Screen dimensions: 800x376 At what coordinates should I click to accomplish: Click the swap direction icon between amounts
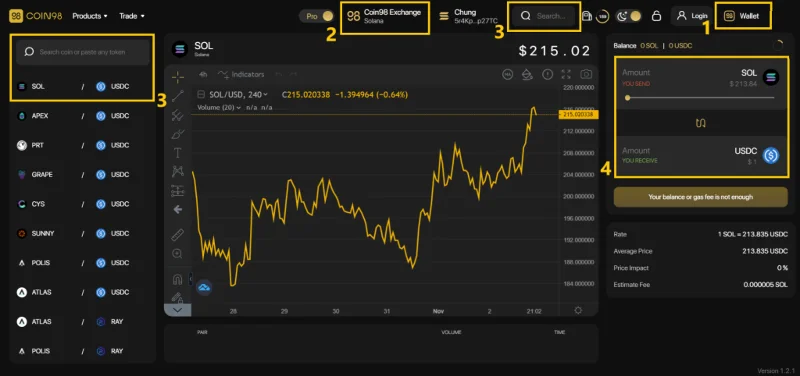(701, 123)
